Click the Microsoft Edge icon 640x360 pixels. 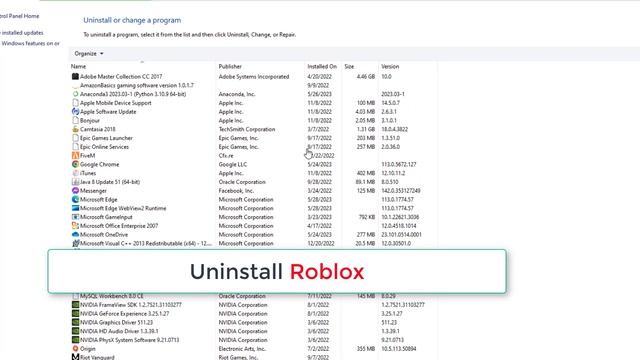click(x=75, y=199)
